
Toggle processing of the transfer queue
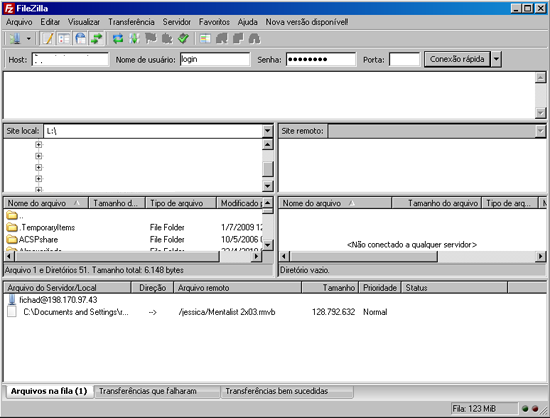tap(134, 39)
